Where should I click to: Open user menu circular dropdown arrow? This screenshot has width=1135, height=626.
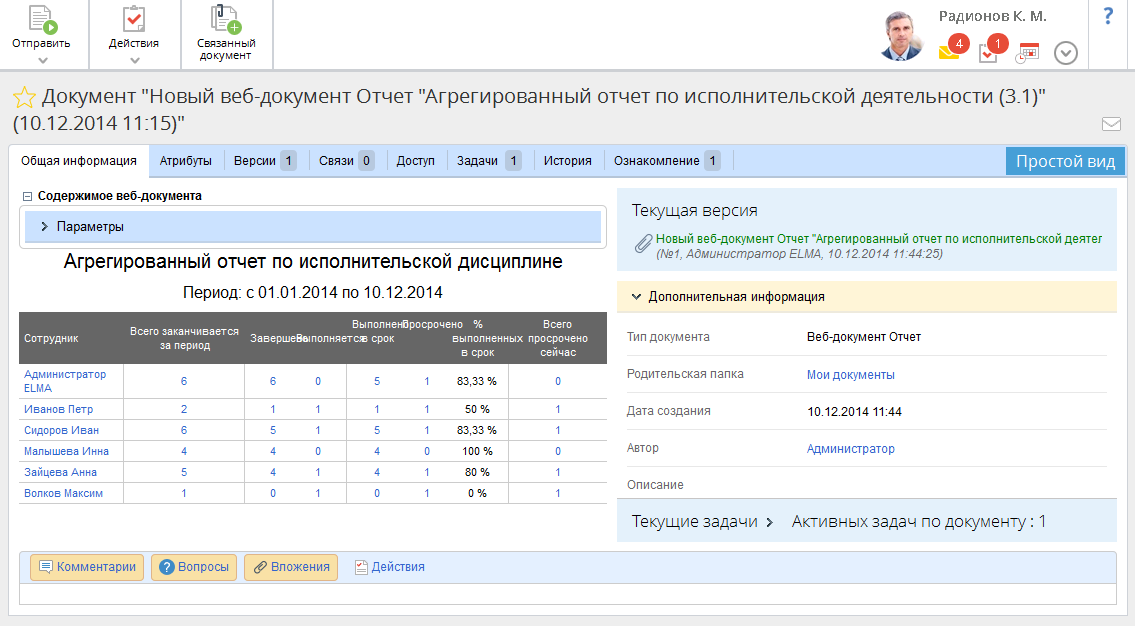pyautogui.click(x=1066, y=53)
